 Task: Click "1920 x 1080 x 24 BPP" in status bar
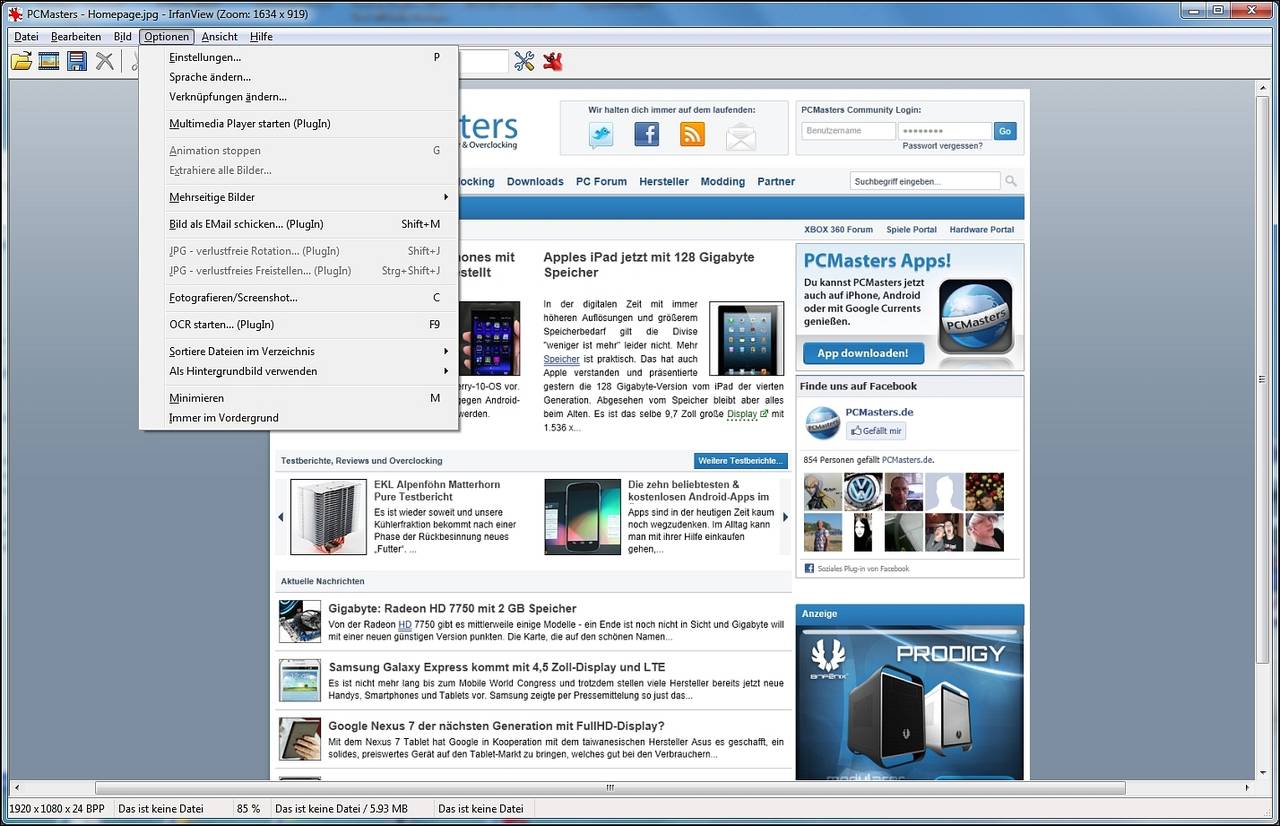click(x=57, y=809)
